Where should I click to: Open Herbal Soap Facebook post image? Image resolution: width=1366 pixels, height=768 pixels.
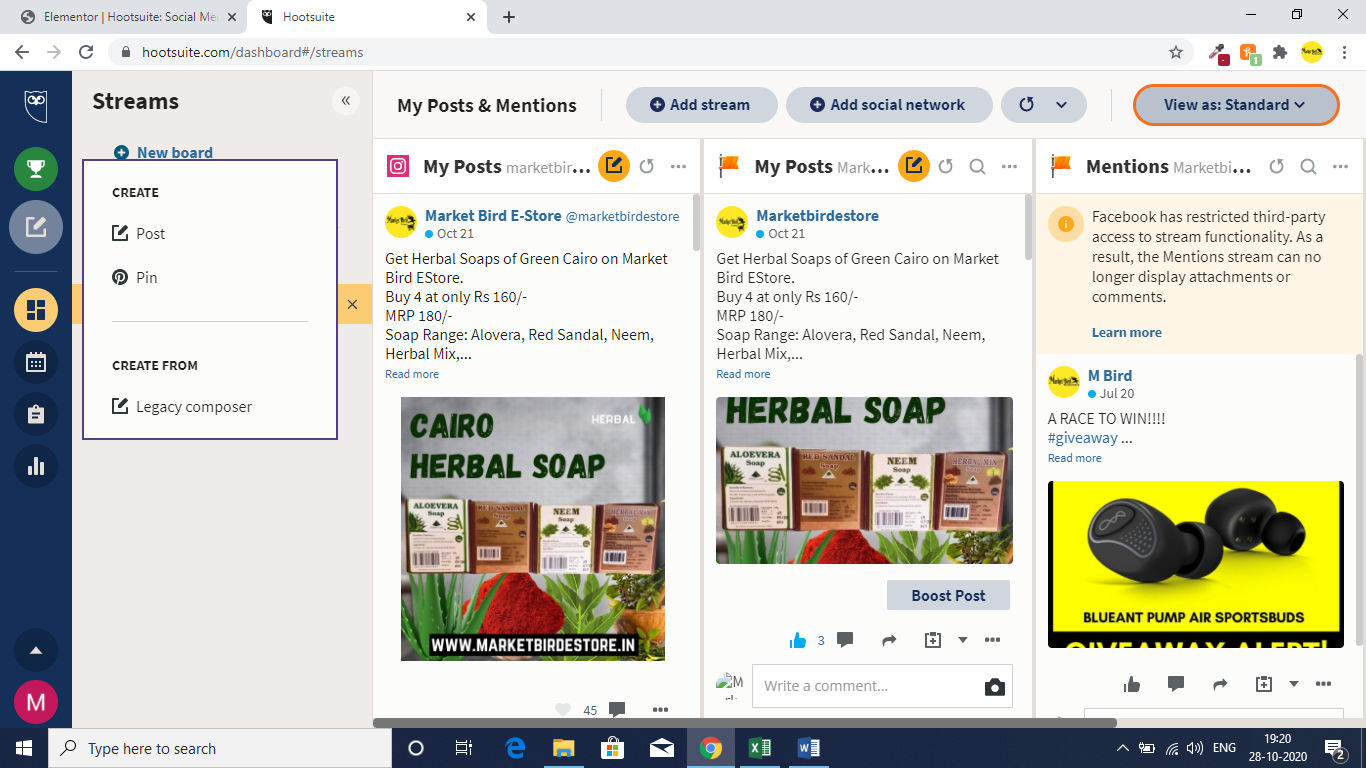tap(864, 480)
